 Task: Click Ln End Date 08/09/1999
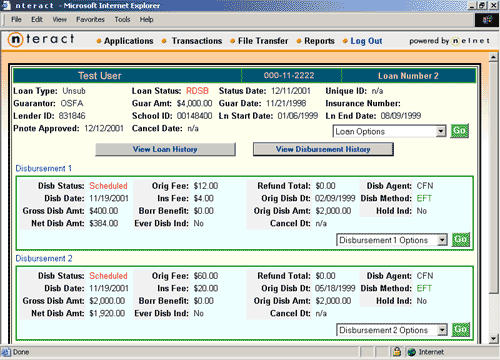pos(401,116)
